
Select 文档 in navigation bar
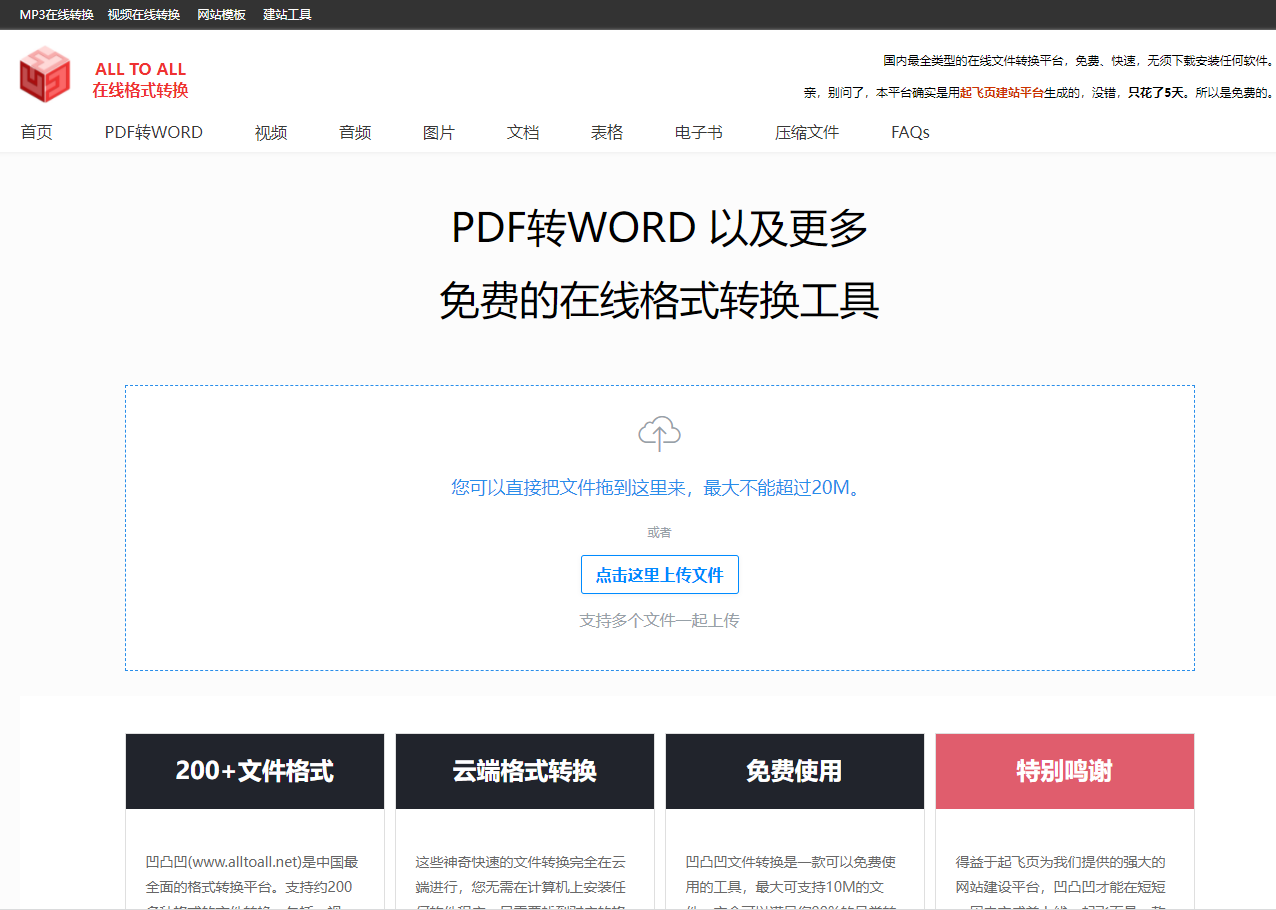(x=523, y=132)
